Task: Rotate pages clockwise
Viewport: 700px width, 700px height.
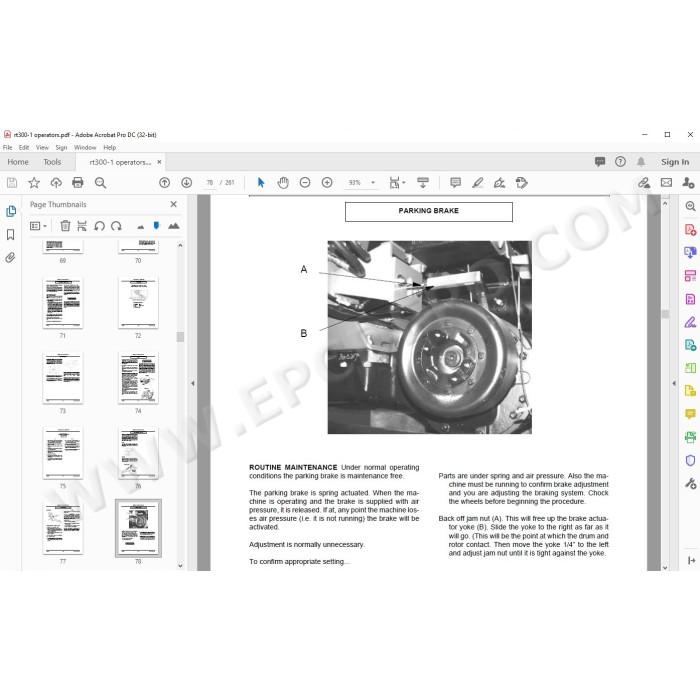Action: 117,226
